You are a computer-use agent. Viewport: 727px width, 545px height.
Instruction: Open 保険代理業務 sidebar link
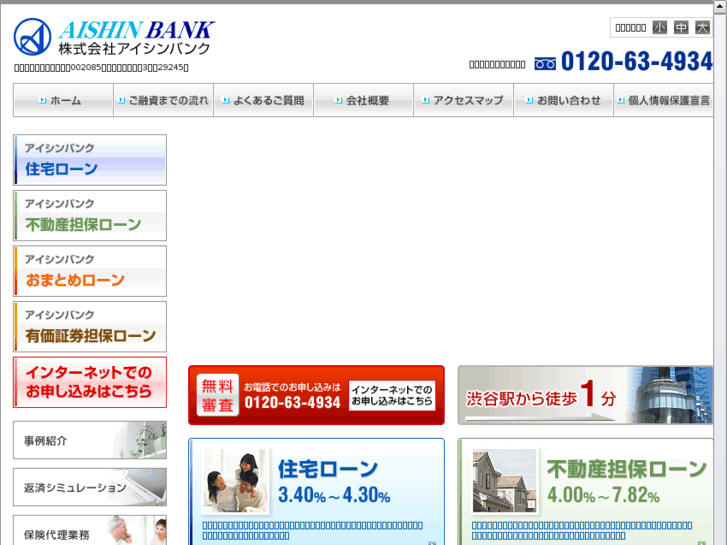(90, 531)
